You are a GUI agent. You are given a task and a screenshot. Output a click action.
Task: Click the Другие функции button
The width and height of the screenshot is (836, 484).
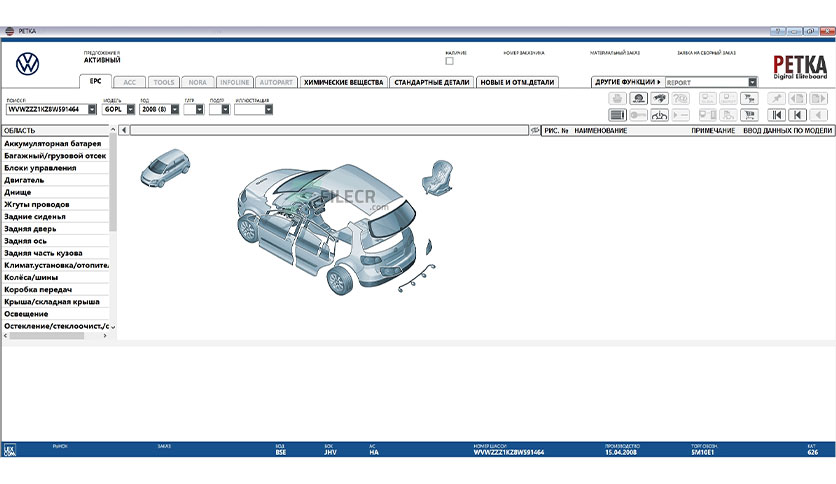(x=626, y=82)
